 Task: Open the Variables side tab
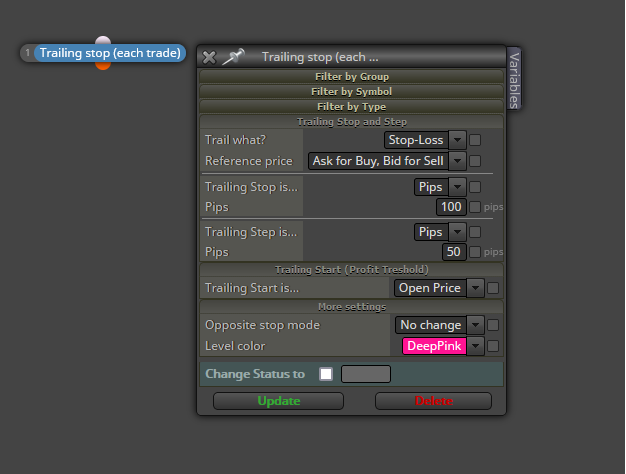[x=514, y=79]
